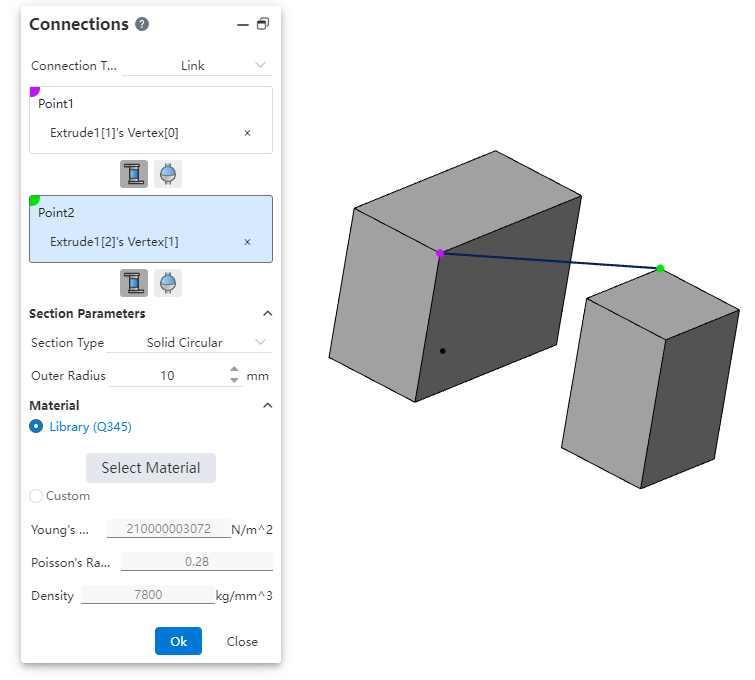Collapse the Section Parameters section

pos(267,314)
